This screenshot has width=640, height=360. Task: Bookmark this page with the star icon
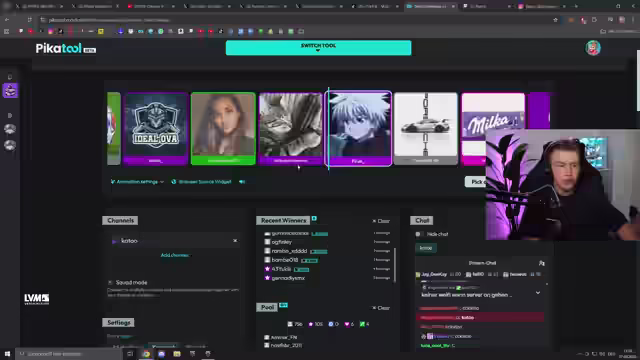tap(555, 20)
